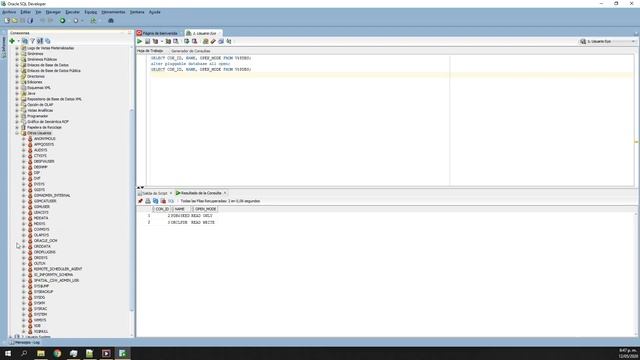
Task: Click the Run Script icon in the worksheet toolbar
Action: tap(147, 41)
